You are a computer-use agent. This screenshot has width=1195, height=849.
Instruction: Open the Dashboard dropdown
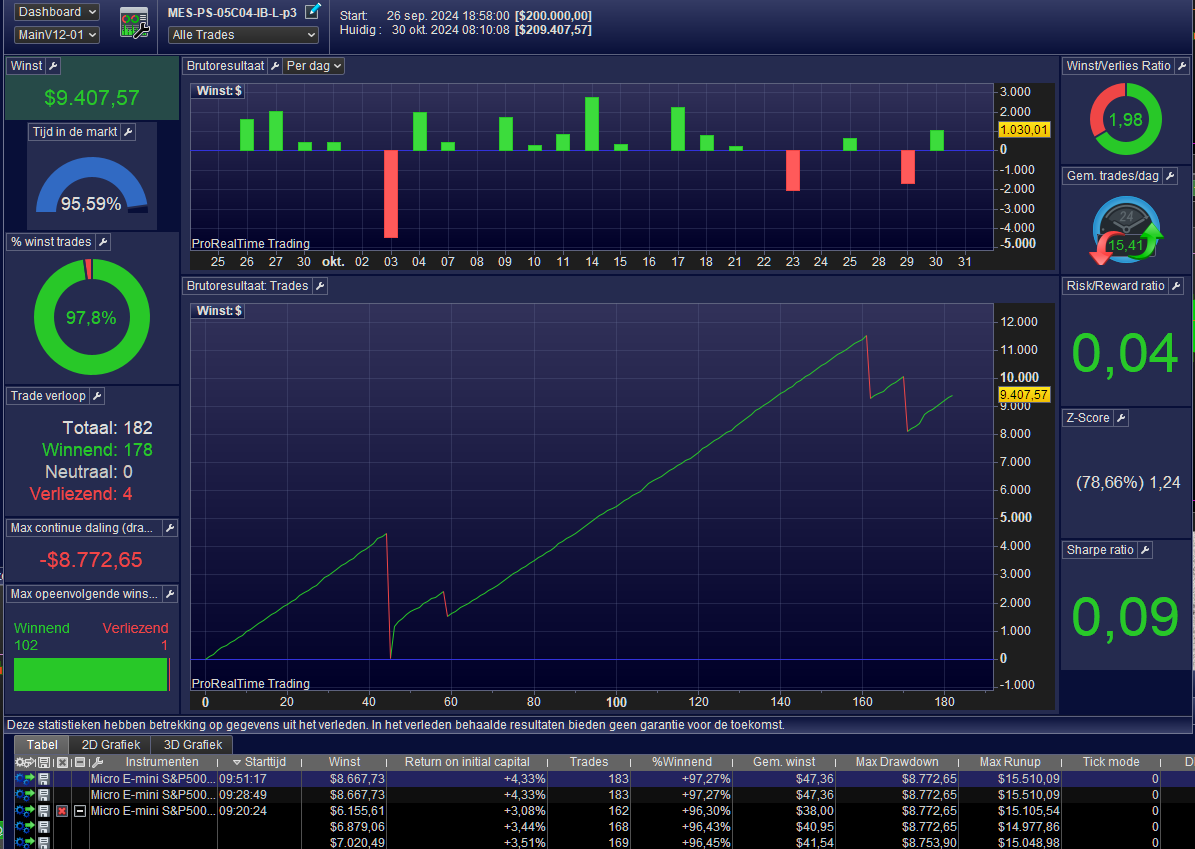click(x=56, y=12)
